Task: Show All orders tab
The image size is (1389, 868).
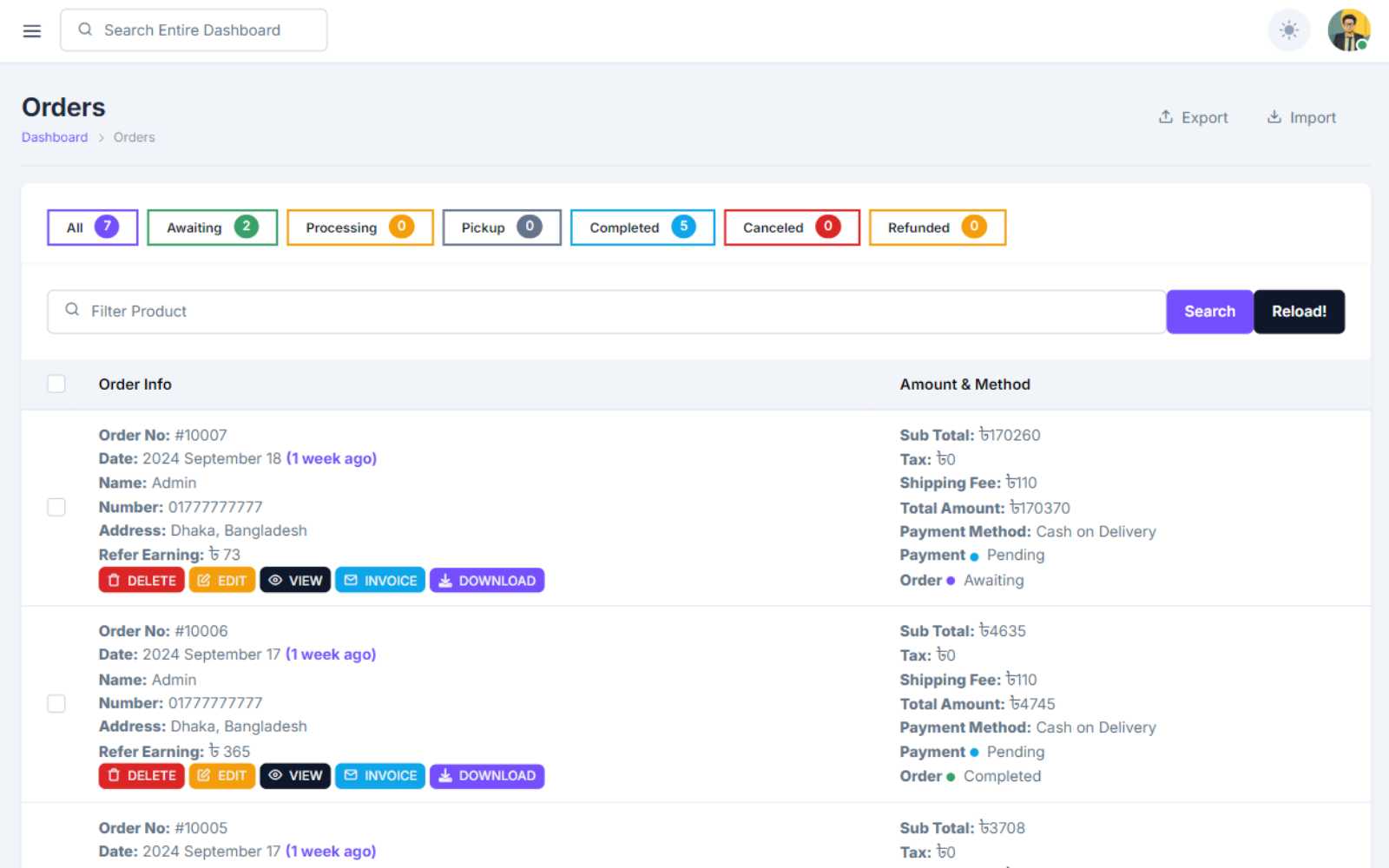Action: coord(92,227)
